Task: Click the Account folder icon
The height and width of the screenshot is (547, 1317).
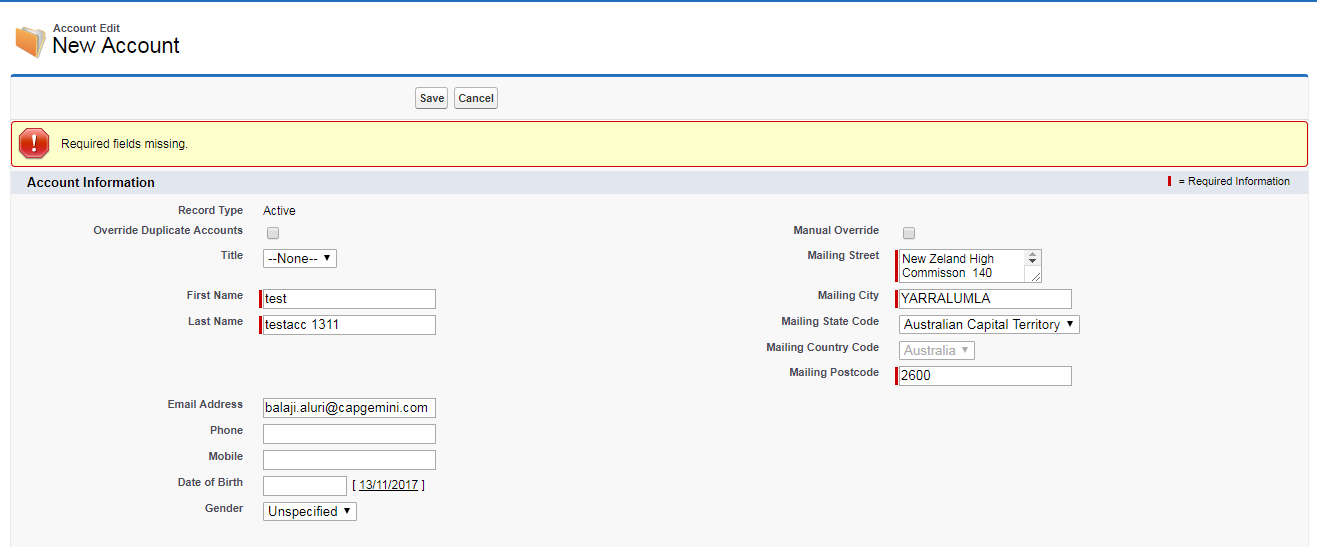Action: [x=30, y=41]
